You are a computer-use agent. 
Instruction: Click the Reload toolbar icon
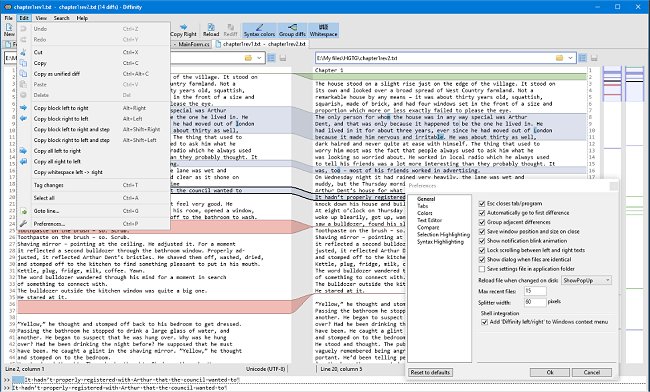211,30
